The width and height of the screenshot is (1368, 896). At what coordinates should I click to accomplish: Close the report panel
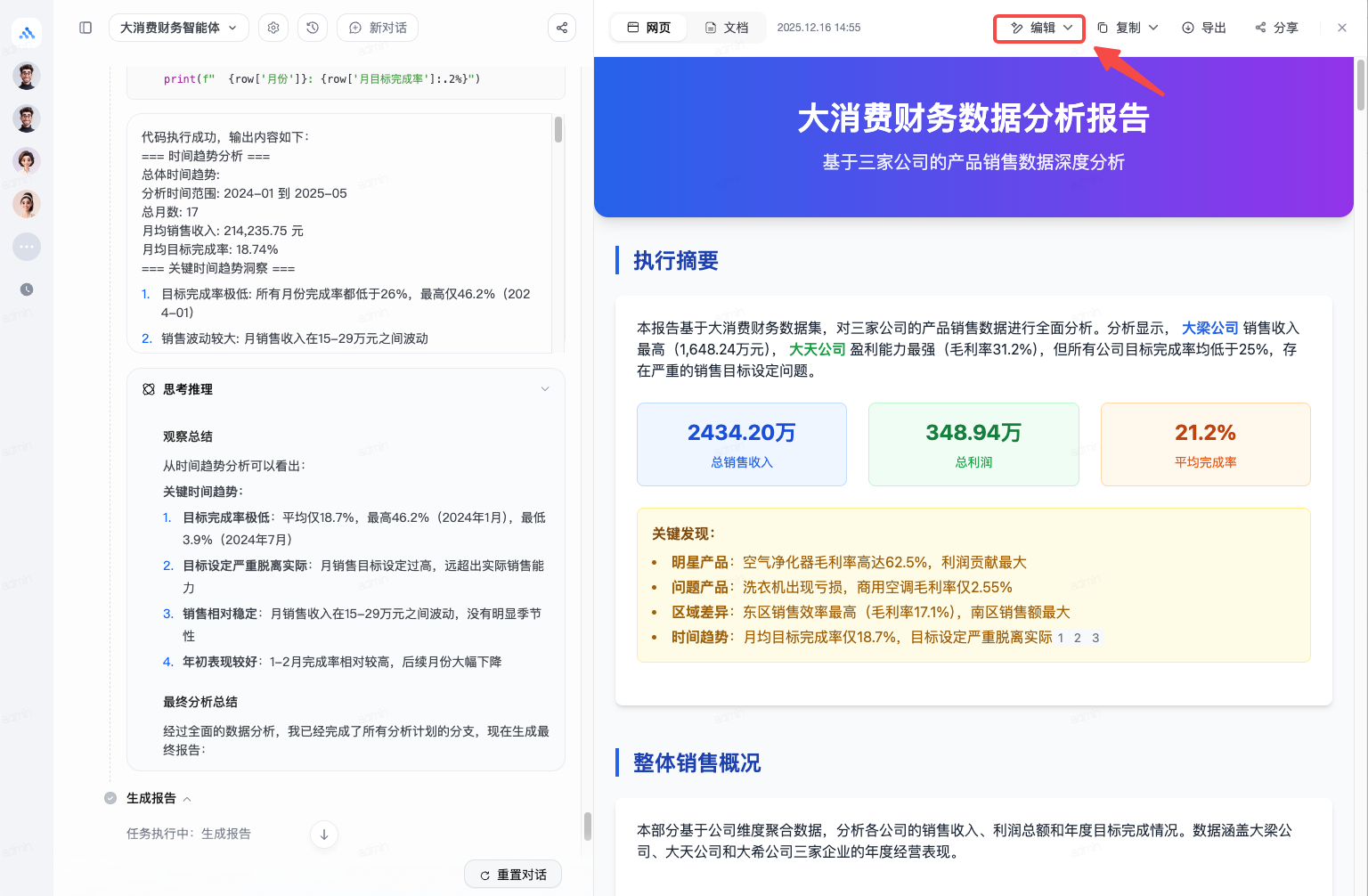click(x=1342, y=28)
